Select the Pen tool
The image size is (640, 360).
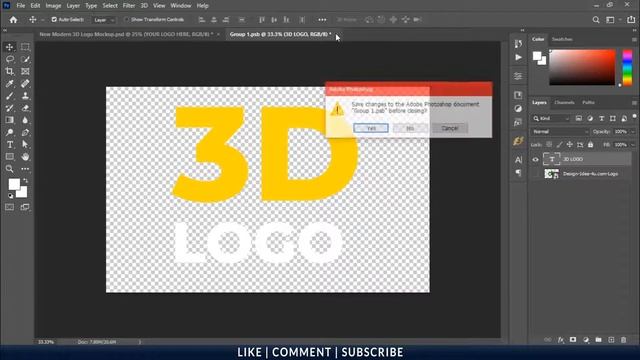(x=25, y=132)
